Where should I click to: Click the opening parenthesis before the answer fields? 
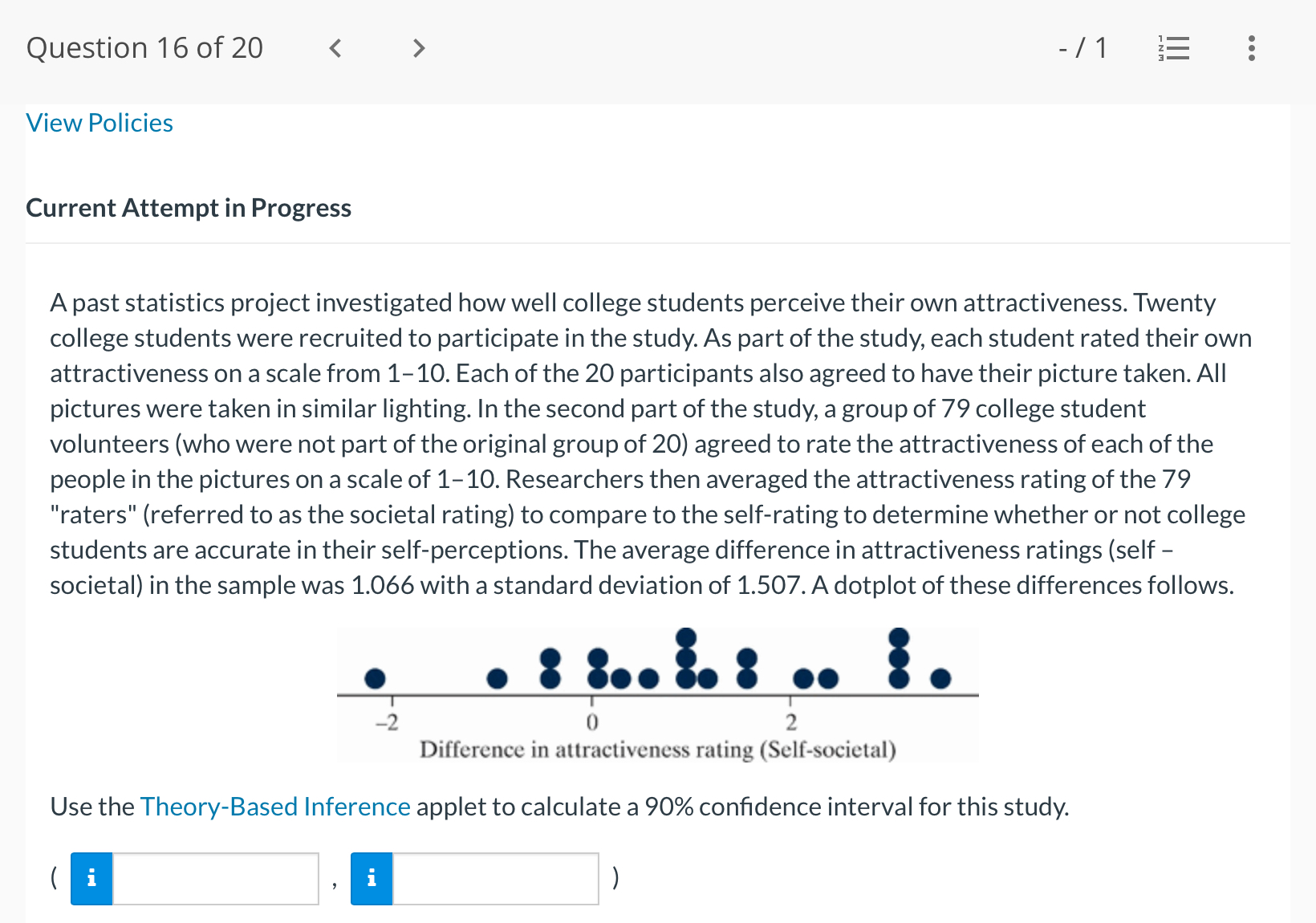[x=53, y=879]
